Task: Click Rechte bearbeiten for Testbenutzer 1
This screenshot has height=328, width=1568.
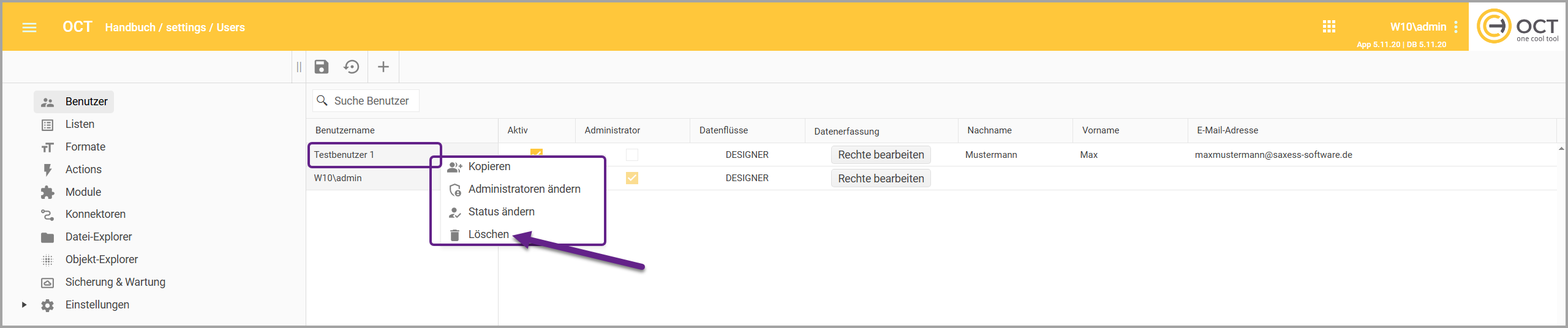Action: [880, 155]
